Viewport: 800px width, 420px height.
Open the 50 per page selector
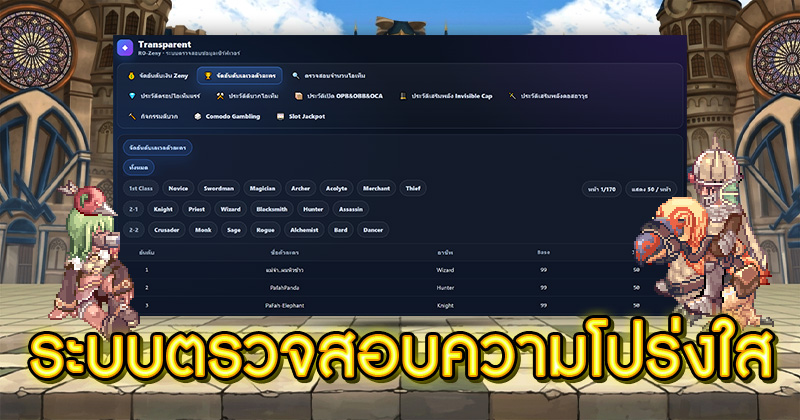coord(651,189)
